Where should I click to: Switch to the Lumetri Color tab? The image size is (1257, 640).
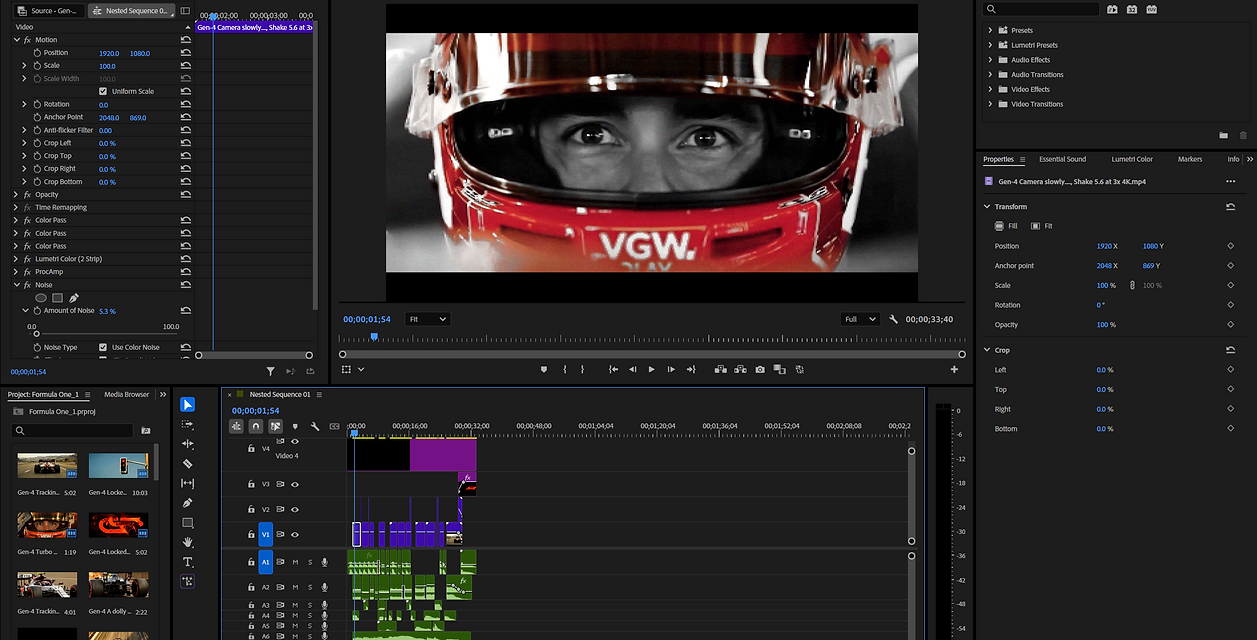[1132, 159]
